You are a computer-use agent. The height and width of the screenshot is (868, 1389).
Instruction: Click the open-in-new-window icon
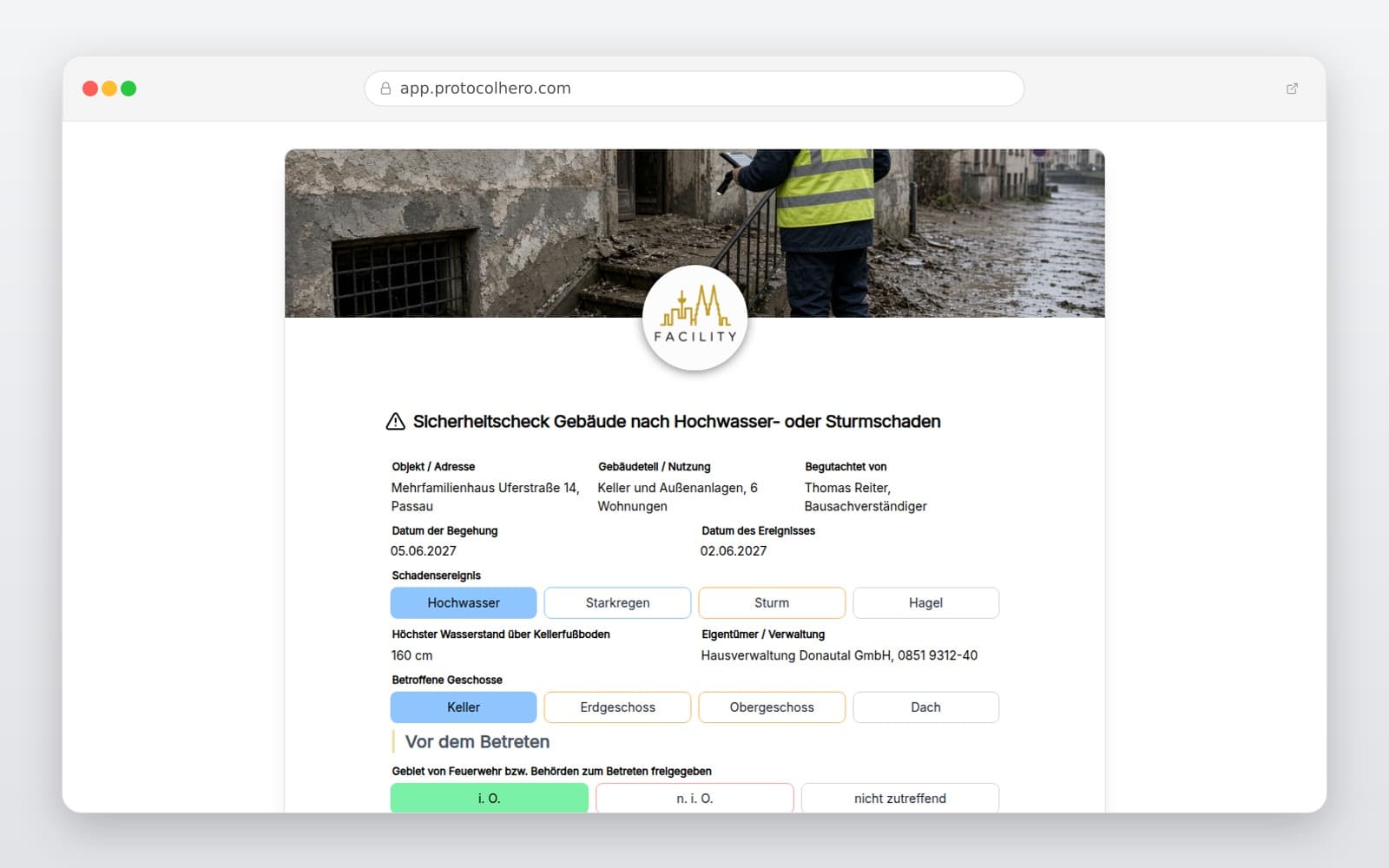click(1292, 89)
